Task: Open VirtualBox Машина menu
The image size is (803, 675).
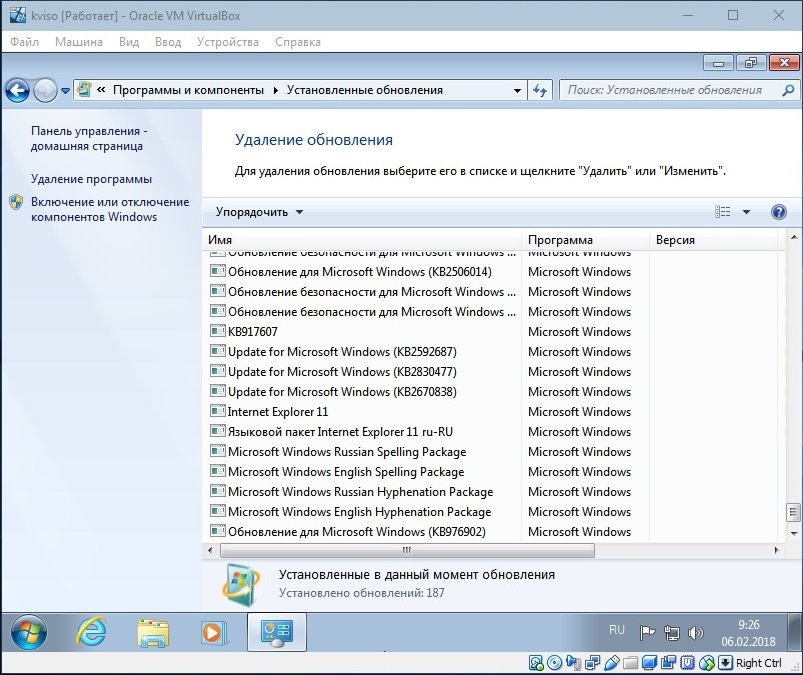Action: [78, 42]
